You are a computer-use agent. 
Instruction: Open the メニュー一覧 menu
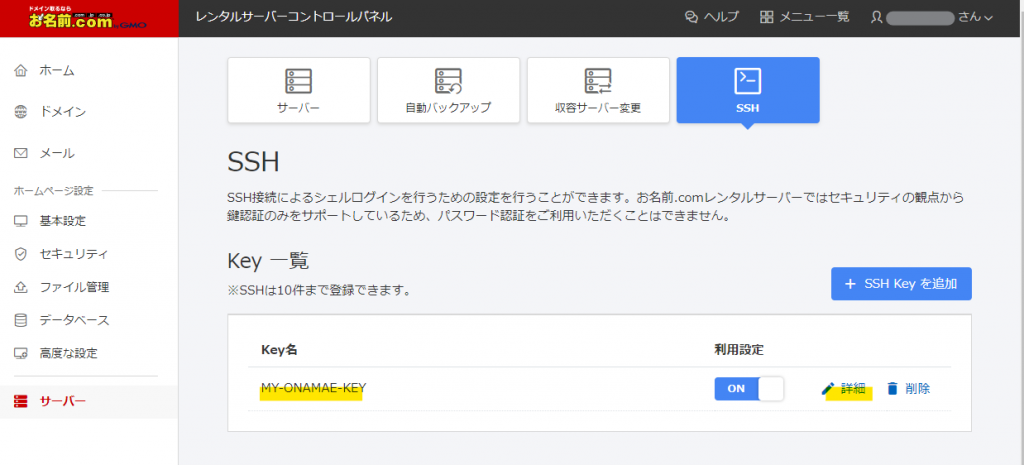(x=804, y=17)
